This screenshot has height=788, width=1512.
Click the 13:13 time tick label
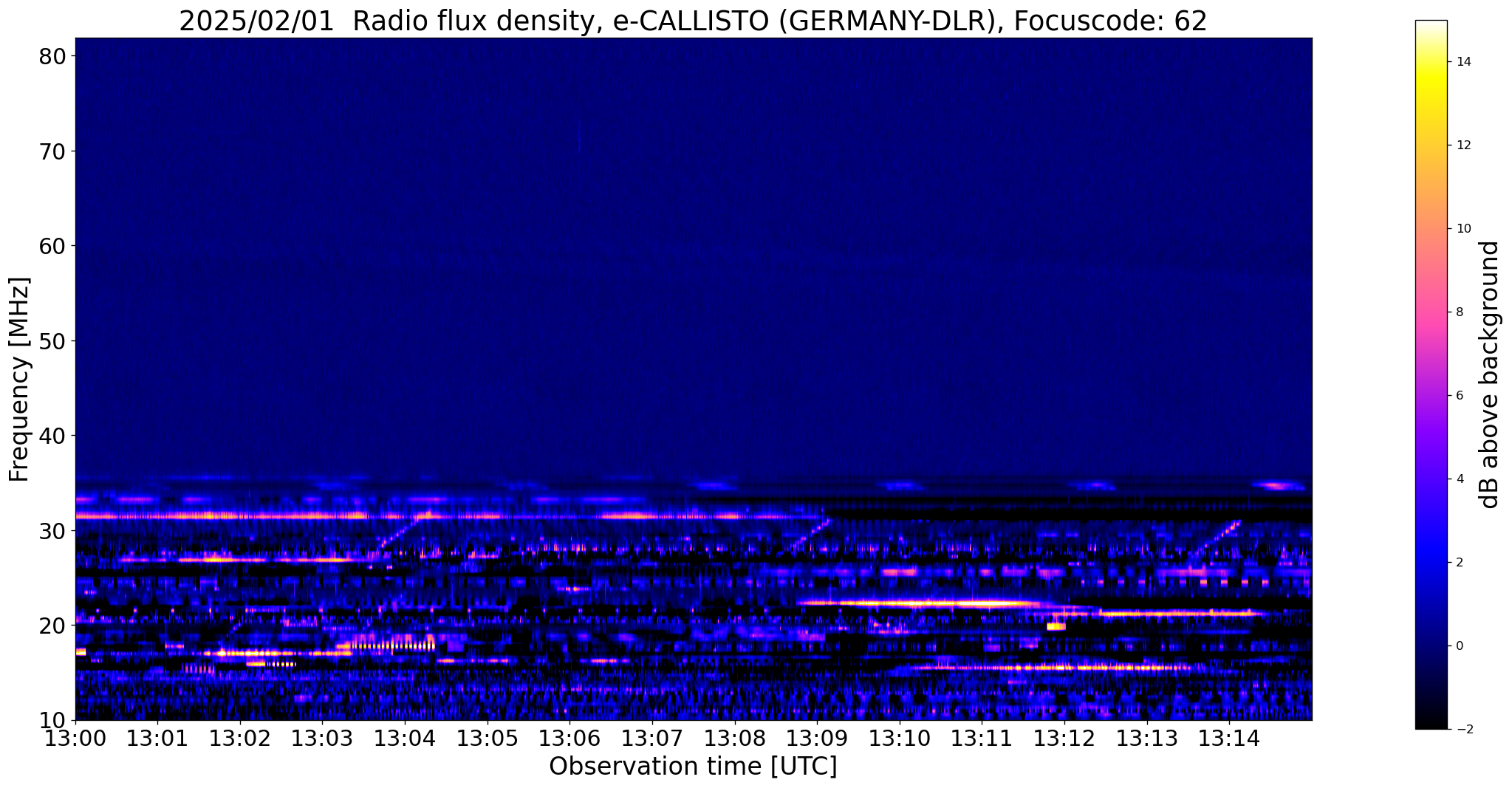tap(1146, 737)
